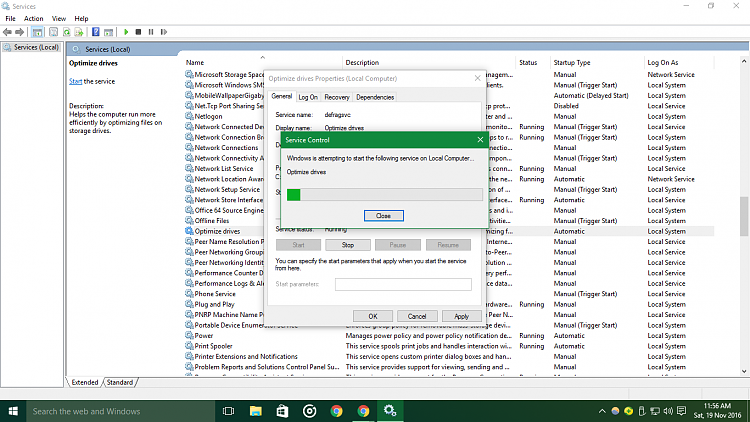This screenshot has width=750, height=422.
Task: Toggle Show/Hide Console Tree toolbar icon
Action: pyautogui.click(x=37, y=32)
